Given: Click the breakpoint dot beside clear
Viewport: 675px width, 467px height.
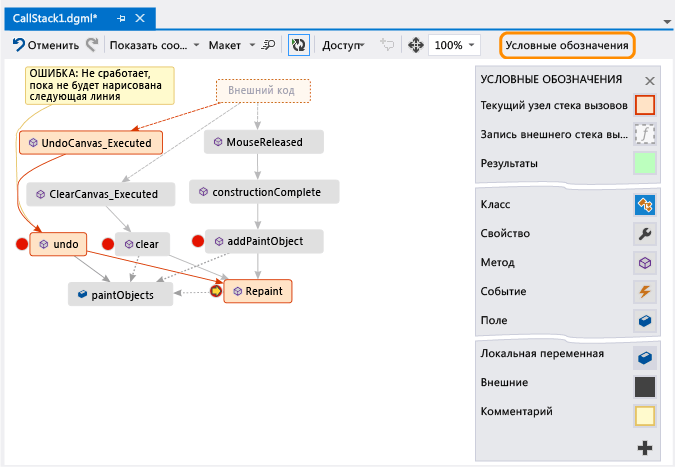Looking at the screenshot, I should [x=108, y=244].
